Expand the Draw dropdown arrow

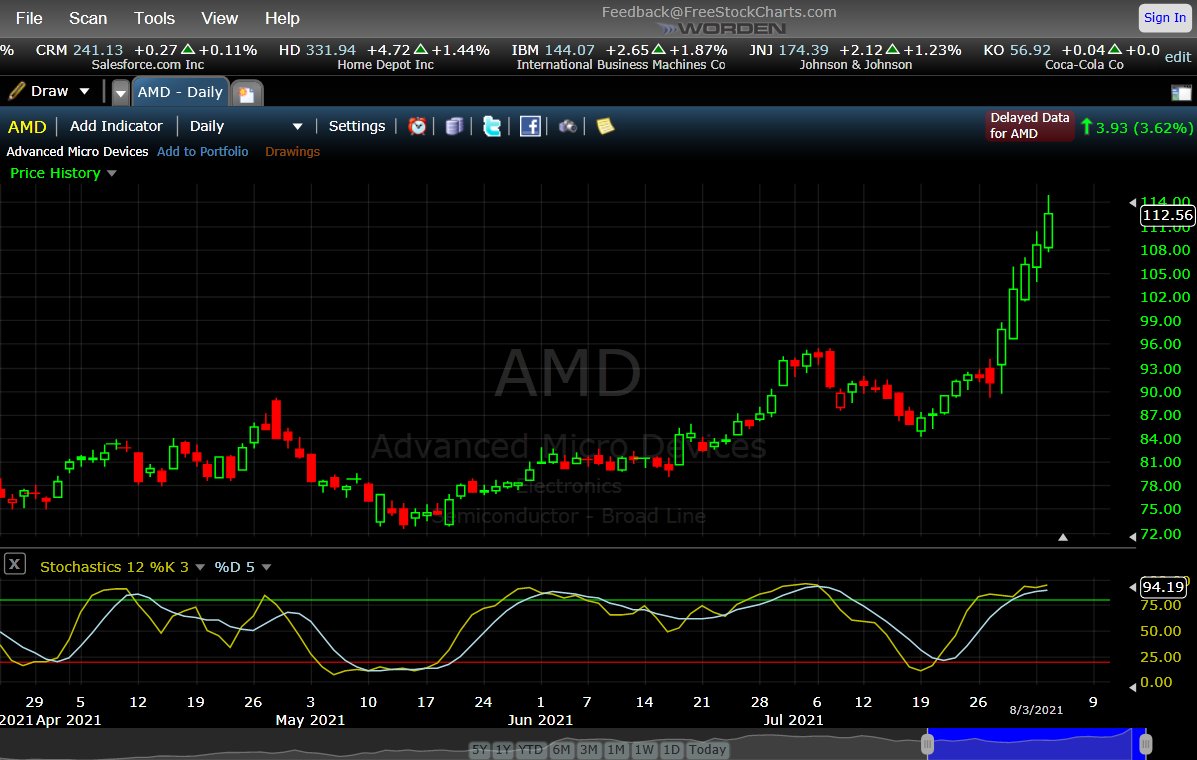pos(85,92)
